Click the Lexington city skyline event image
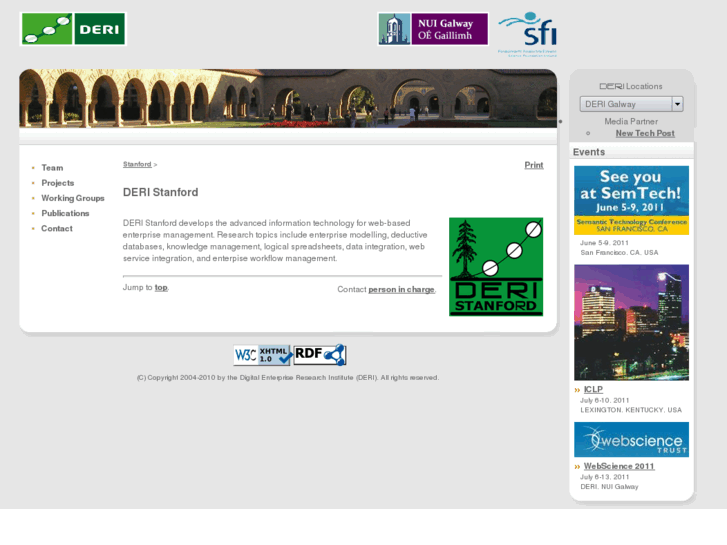The height and width of the screenshot is (545, 727). [631, 322]
